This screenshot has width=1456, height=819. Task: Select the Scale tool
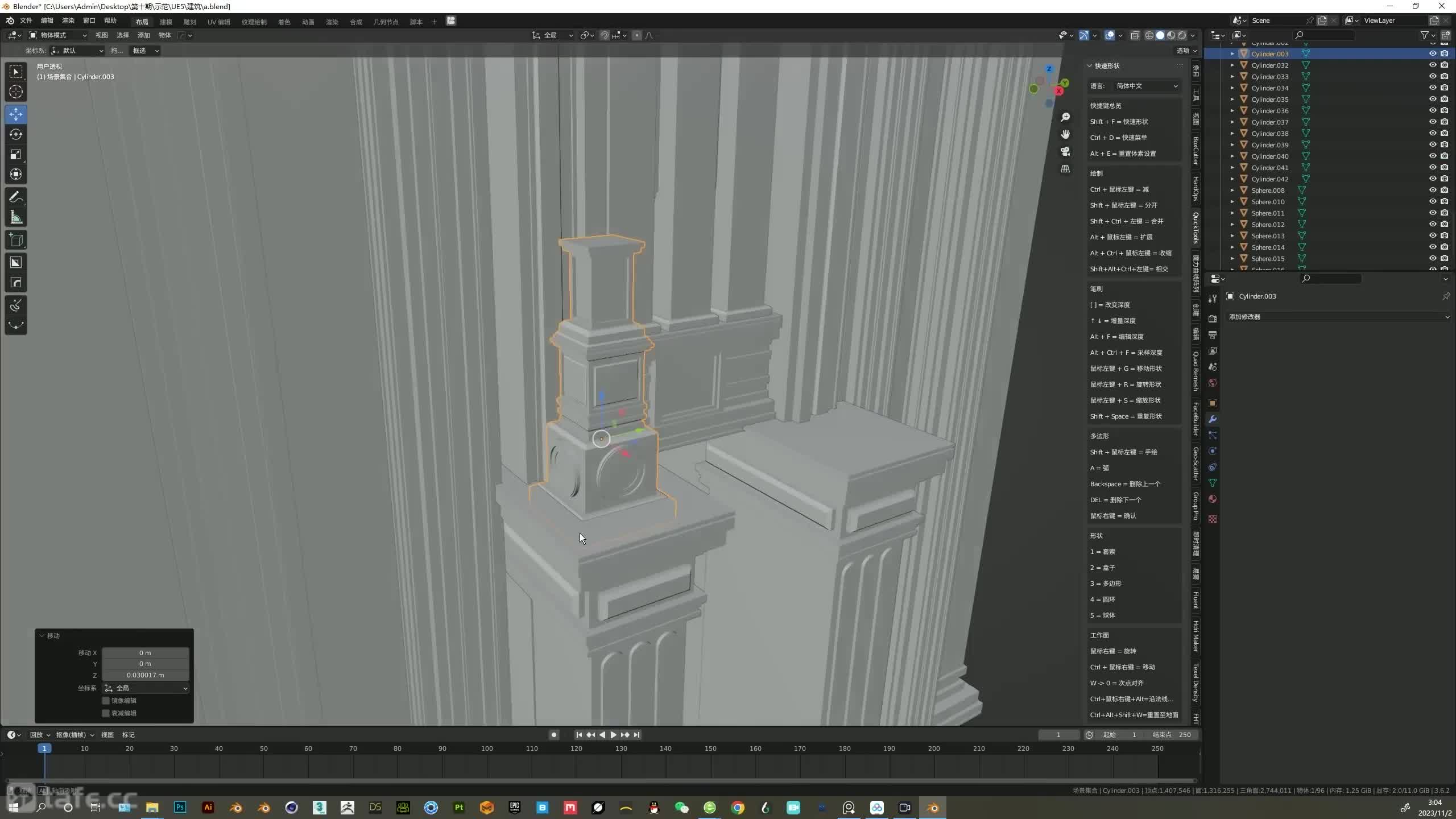point(16,154)
